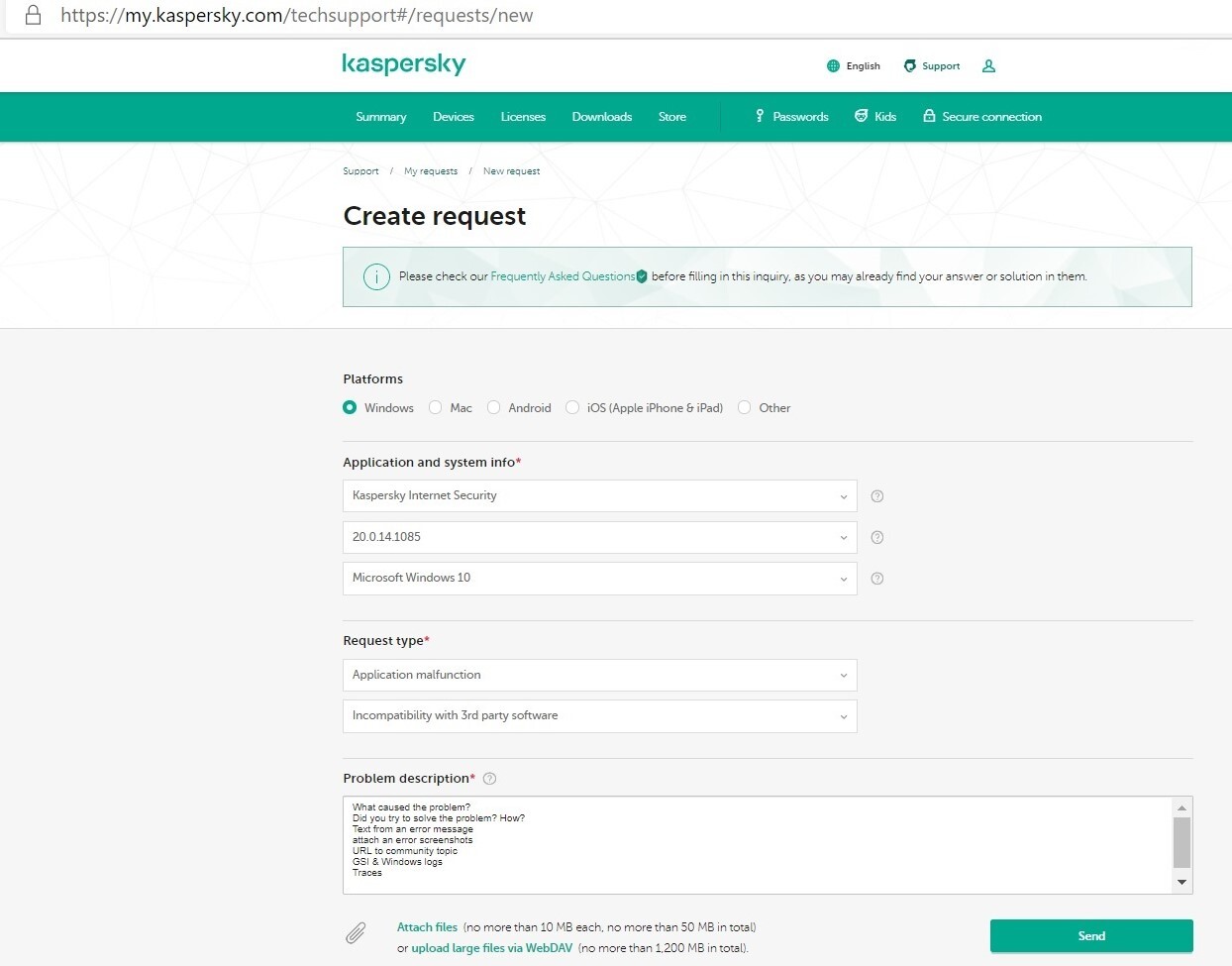
Task: Open the Application malfunction request type dropdown
Action: point(600,675)
